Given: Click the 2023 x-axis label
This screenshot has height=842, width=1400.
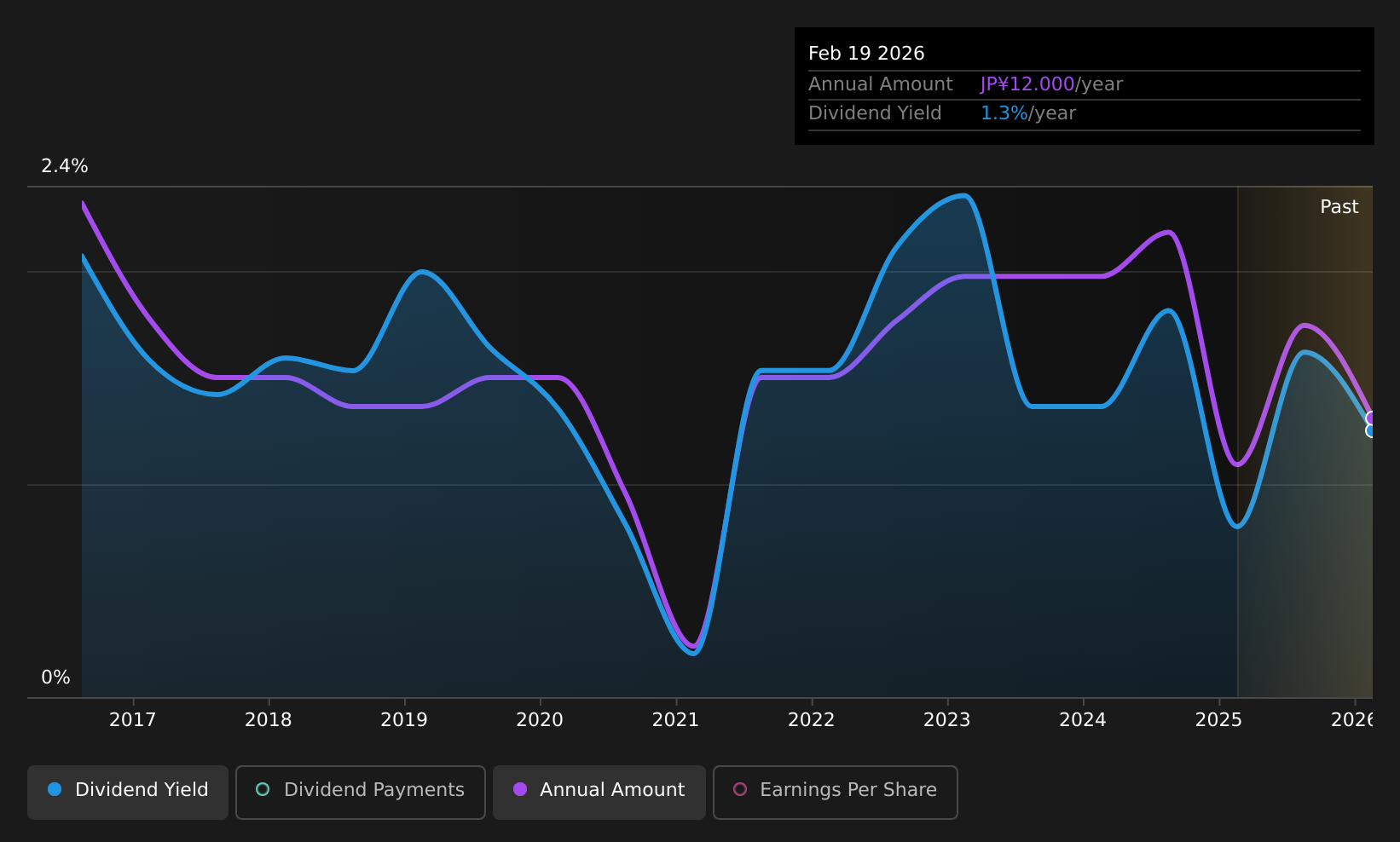Looking at the screenshot, I should [x=947, y=720].
